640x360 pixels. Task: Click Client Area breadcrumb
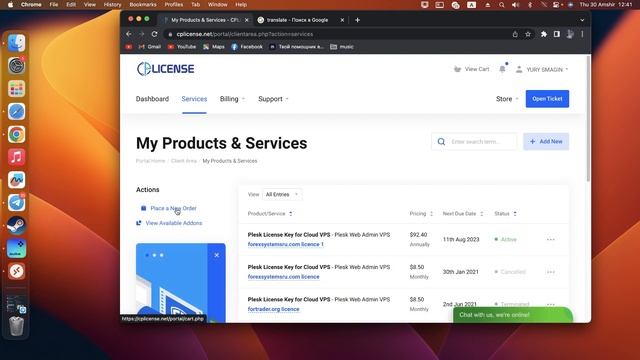pos(184,161)
